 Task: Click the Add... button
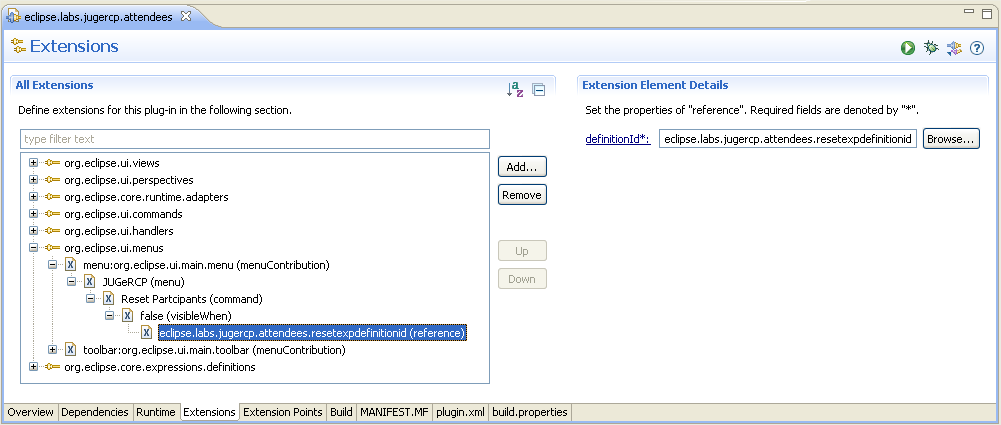tap(522, 167)
